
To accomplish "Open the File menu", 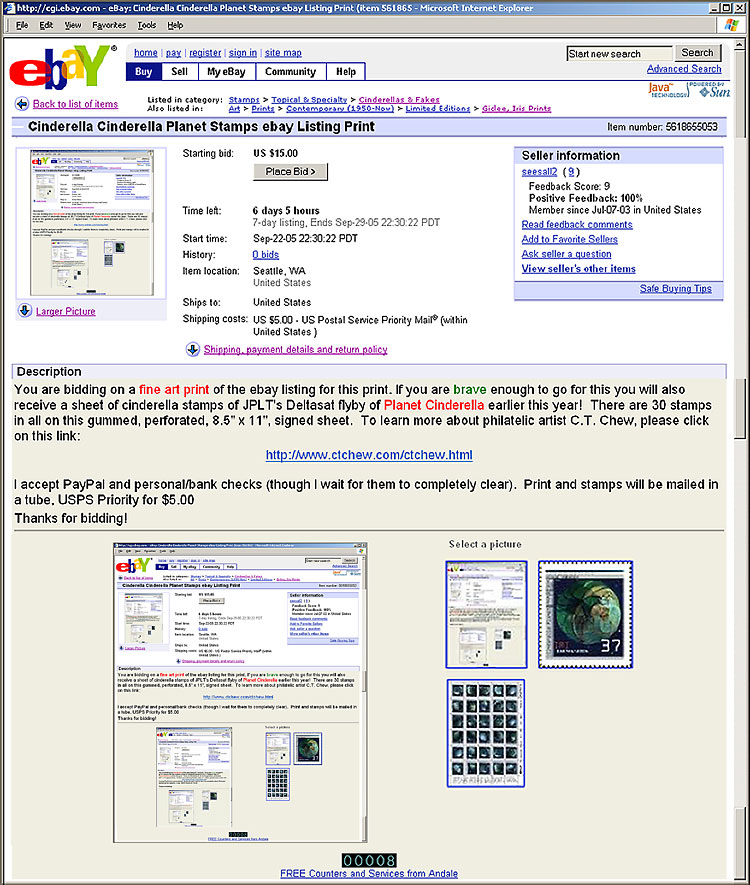I will 22,25.
